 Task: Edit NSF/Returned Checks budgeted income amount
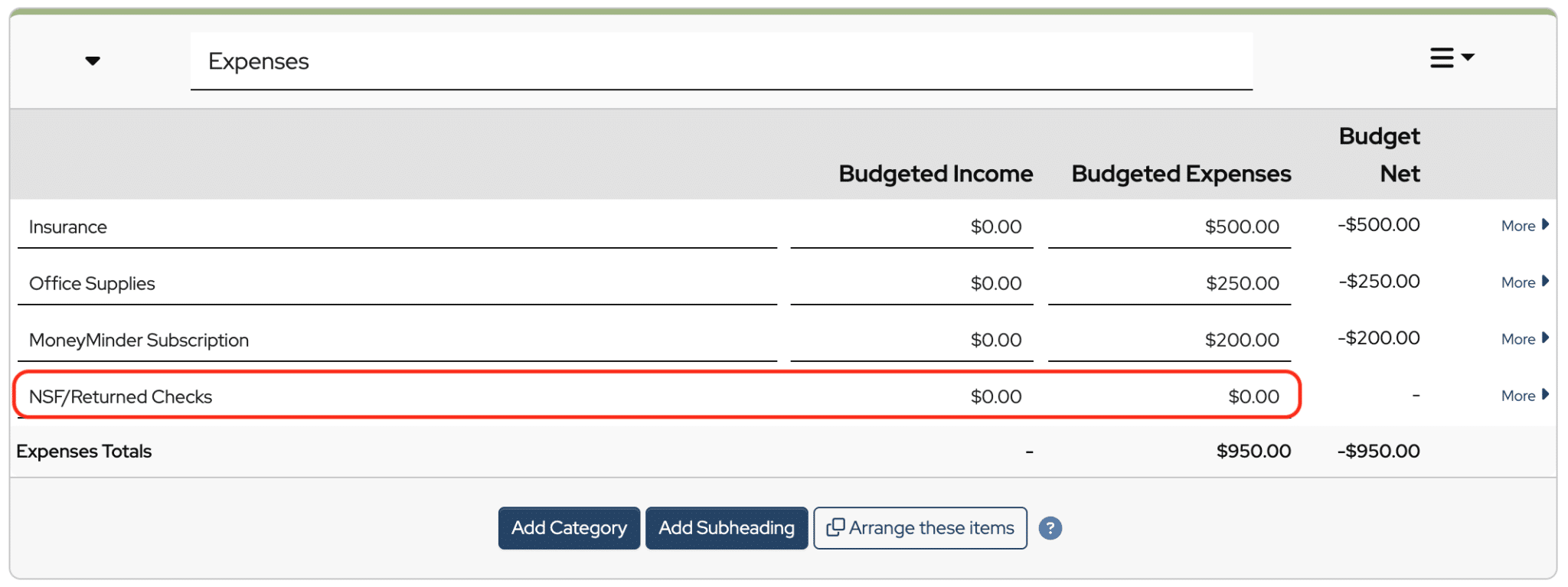pyautogui.click(x=912, y=397)
